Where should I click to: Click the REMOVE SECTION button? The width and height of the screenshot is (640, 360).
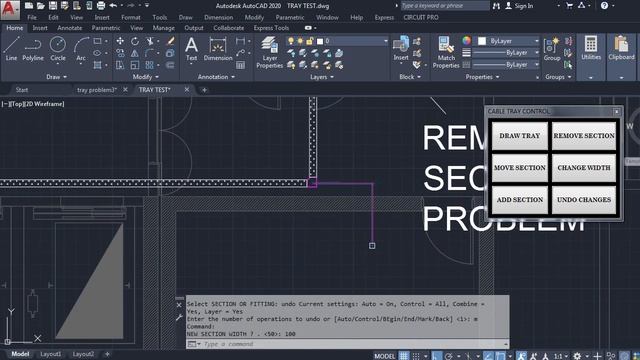click(x=584, y=136)
